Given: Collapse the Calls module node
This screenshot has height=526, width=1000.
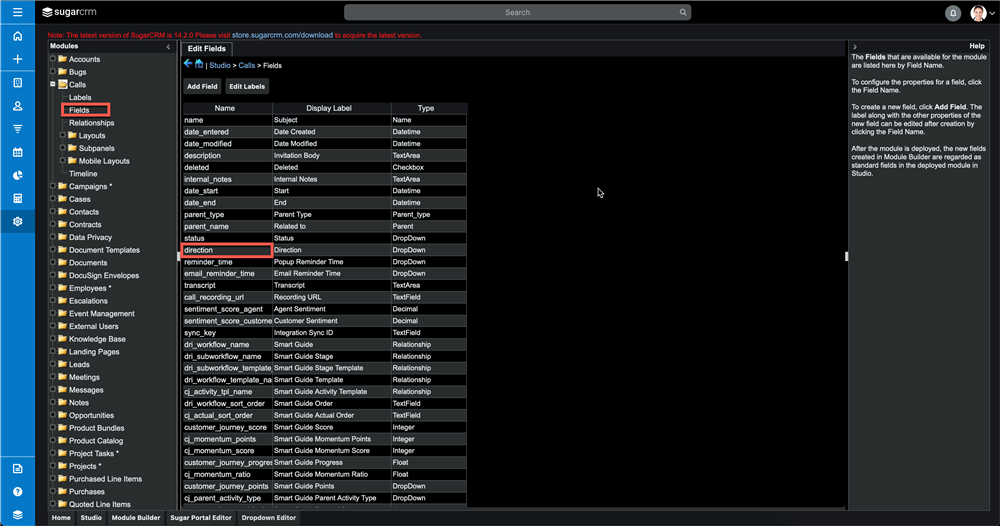Looking at the screenshot, I should click(53, 84).
